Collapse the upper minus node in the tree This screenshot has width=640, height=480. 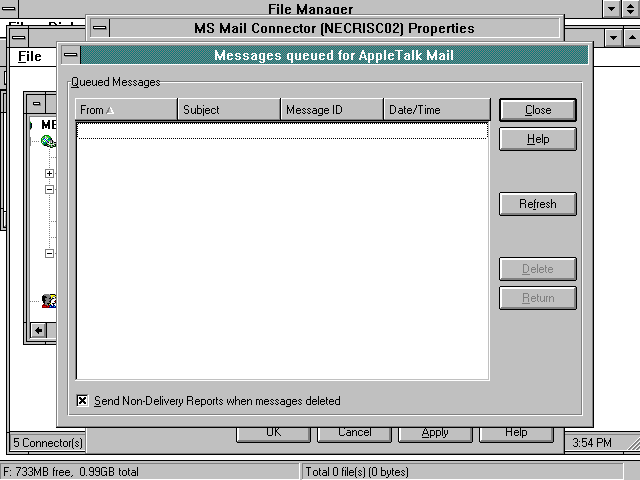coord(49,189)
